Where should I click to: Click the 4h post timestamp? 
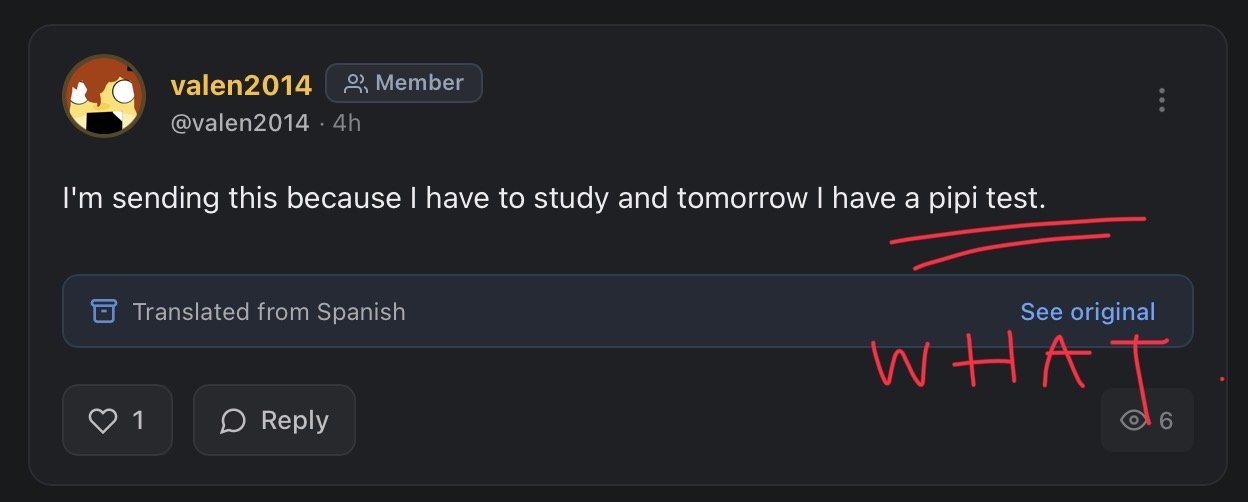coord(347,123)
